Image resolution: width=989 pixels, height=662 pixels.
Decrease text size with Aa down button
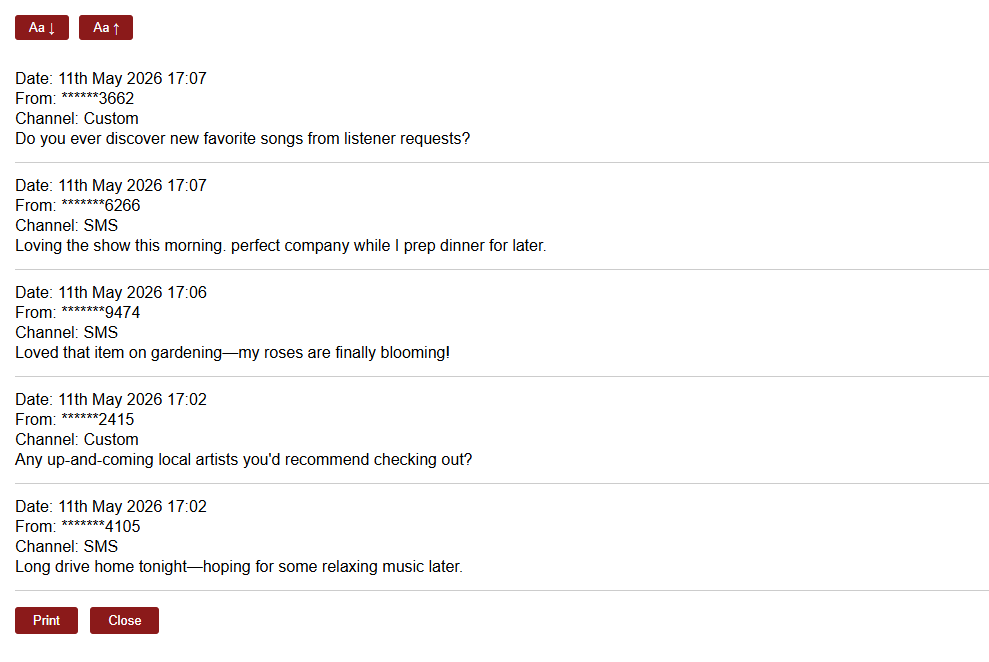42,28
